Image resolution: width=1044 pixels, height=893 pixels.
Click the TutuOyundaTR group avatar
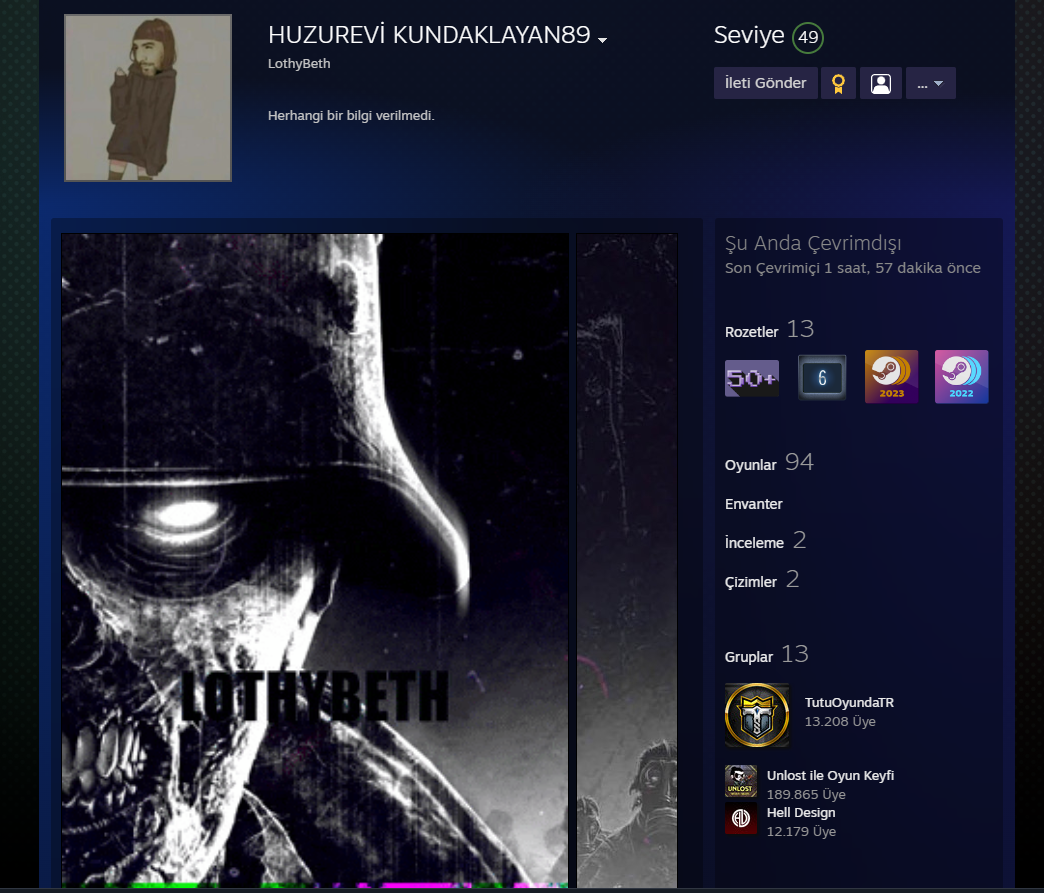(x=757, y=715)
